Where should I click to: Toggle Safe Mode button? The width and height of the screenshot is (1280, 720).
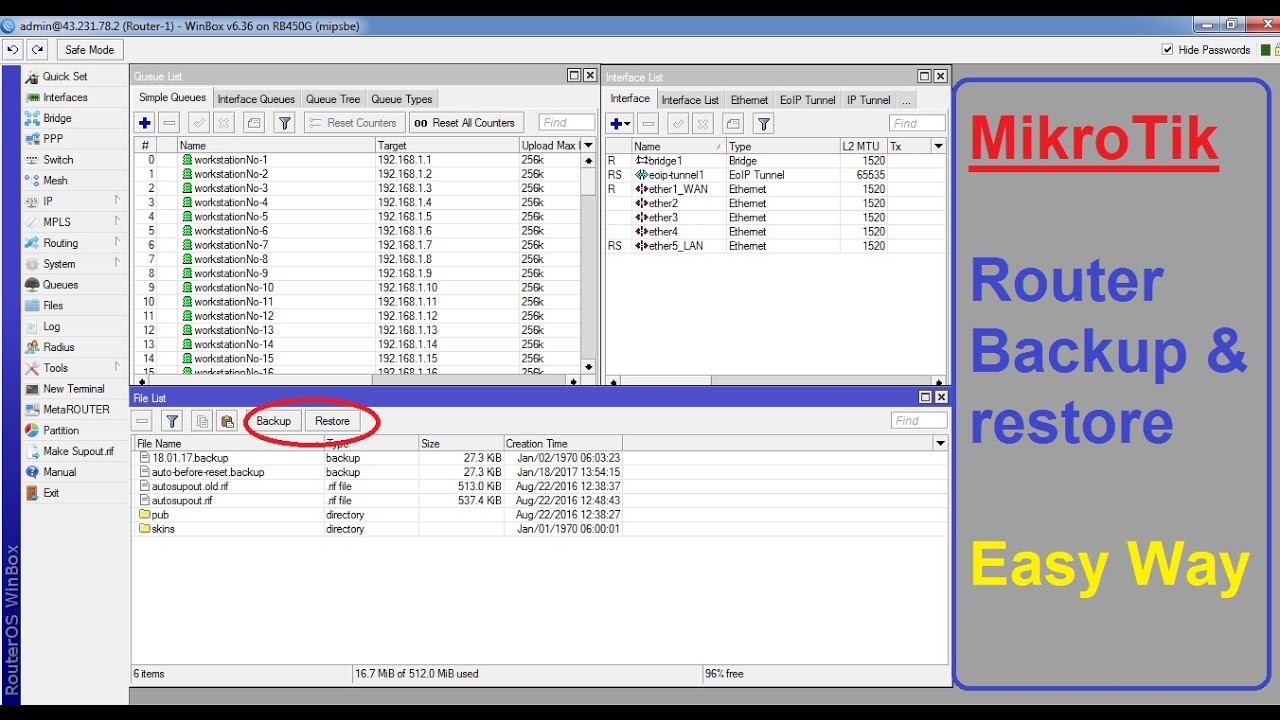point(89,50)
